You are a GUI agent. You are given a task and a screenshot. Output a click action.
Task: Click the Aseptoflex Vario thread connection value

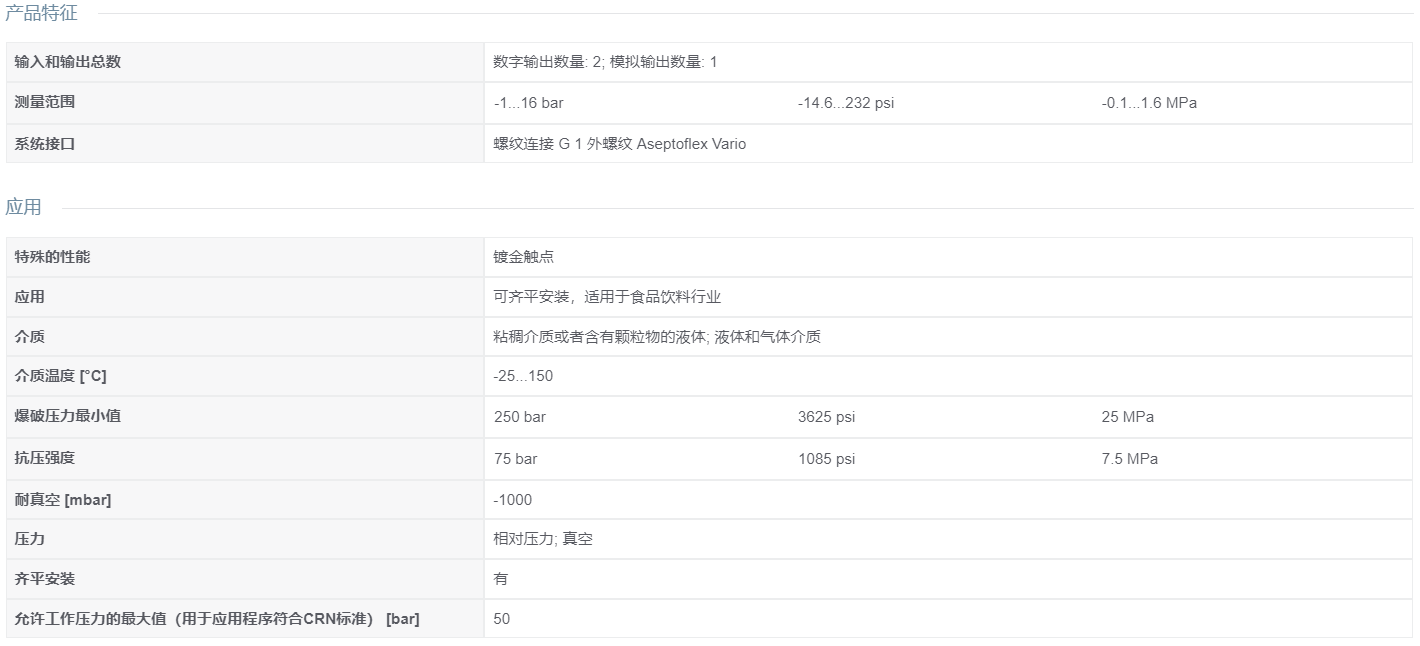[x=619, y=144]
